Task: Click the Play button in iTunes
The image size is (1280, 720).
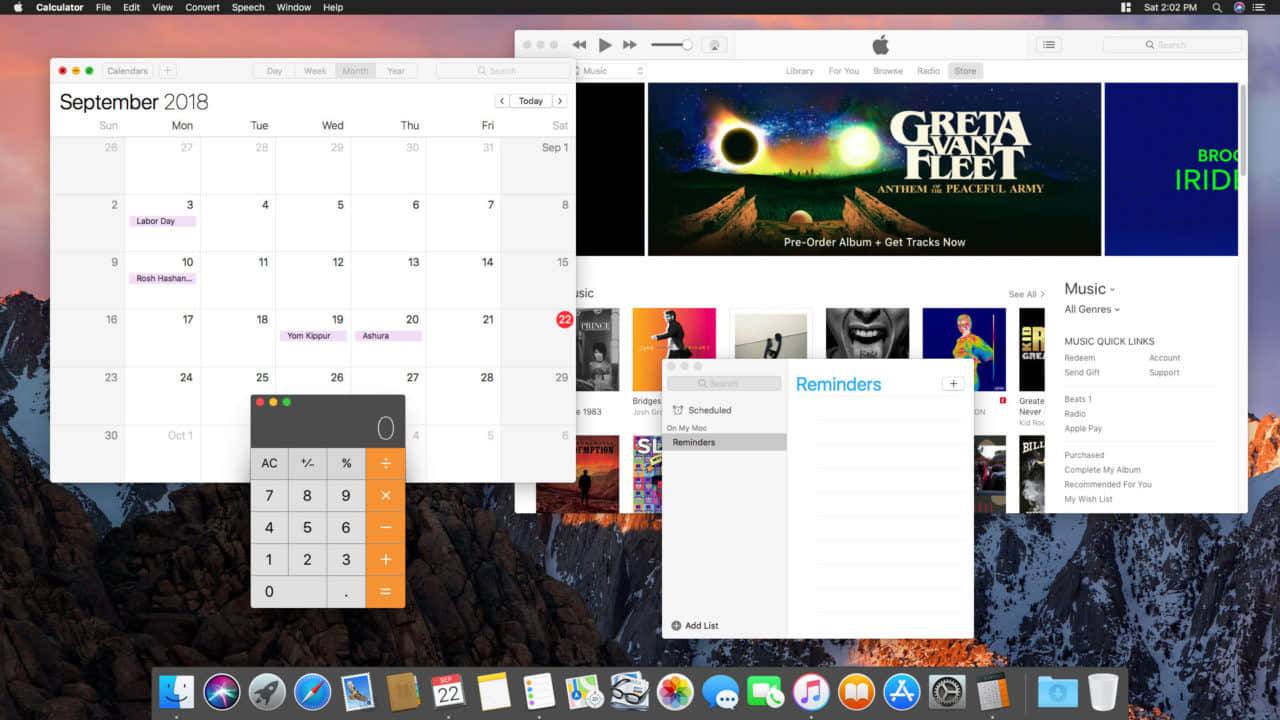Action: (x=605, y=45)
